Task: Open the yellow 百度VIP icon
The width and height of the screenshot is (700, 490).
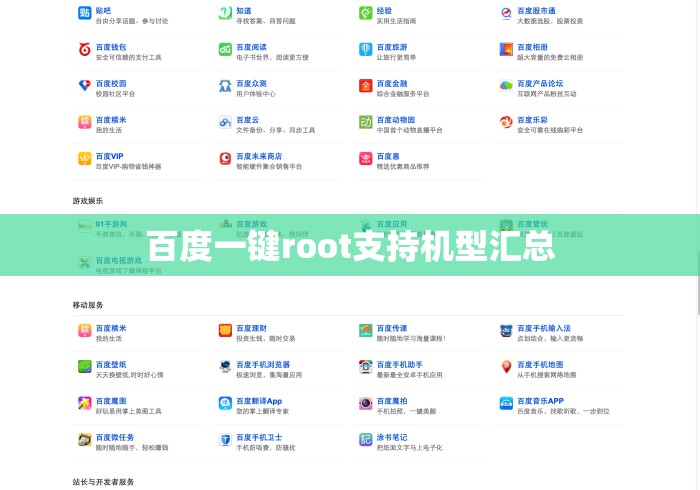Action: [x=84, y=158]
